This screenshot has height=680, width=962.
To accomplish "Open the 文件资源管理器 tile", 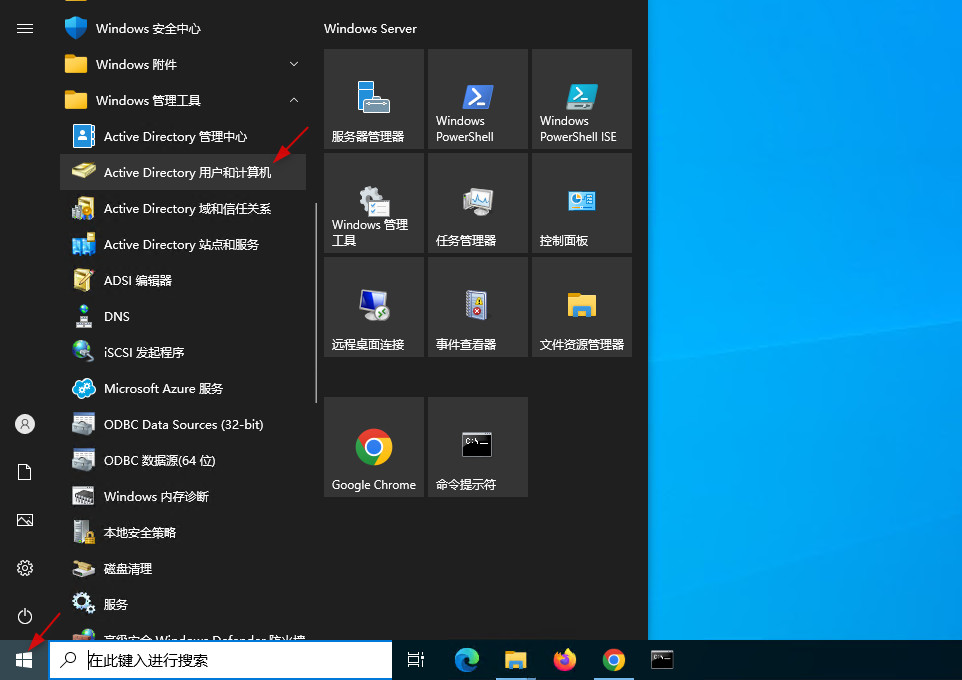I will click(582, 307).
